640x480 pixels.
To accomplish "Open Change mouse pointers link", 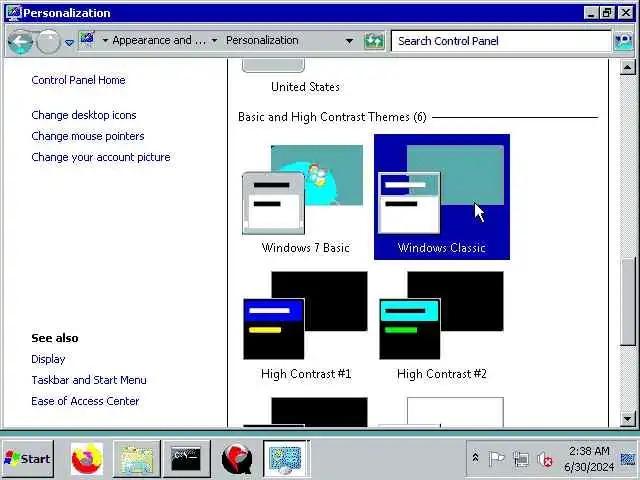I will pyautogui.click(x=88, y=136).
